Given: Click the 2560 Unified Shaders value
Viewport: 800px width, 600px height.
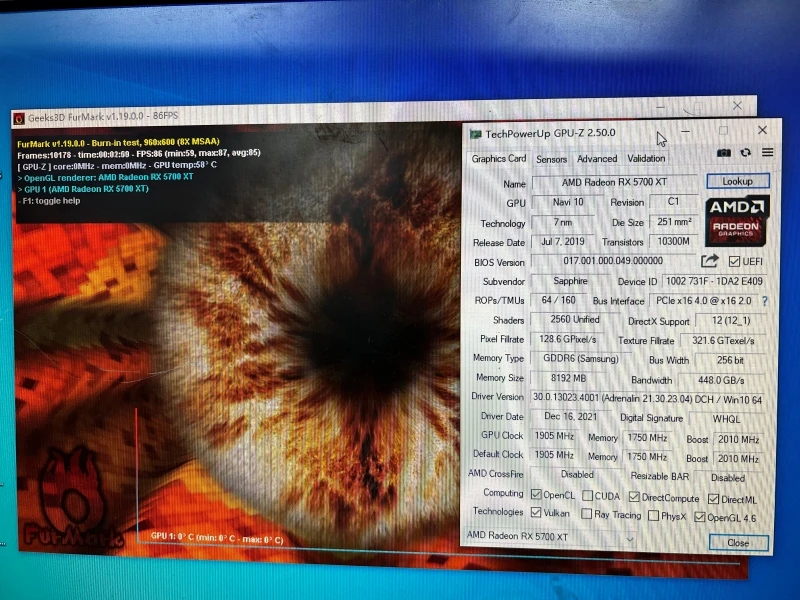Looking at the screenshot, I should click(x=574, y=319).
